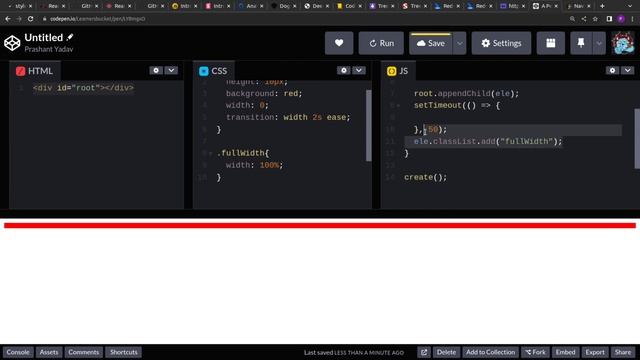This screenshot has width=640, height=360.
Task: Love this pen with heart button
Action: click(x=339, y=43)
